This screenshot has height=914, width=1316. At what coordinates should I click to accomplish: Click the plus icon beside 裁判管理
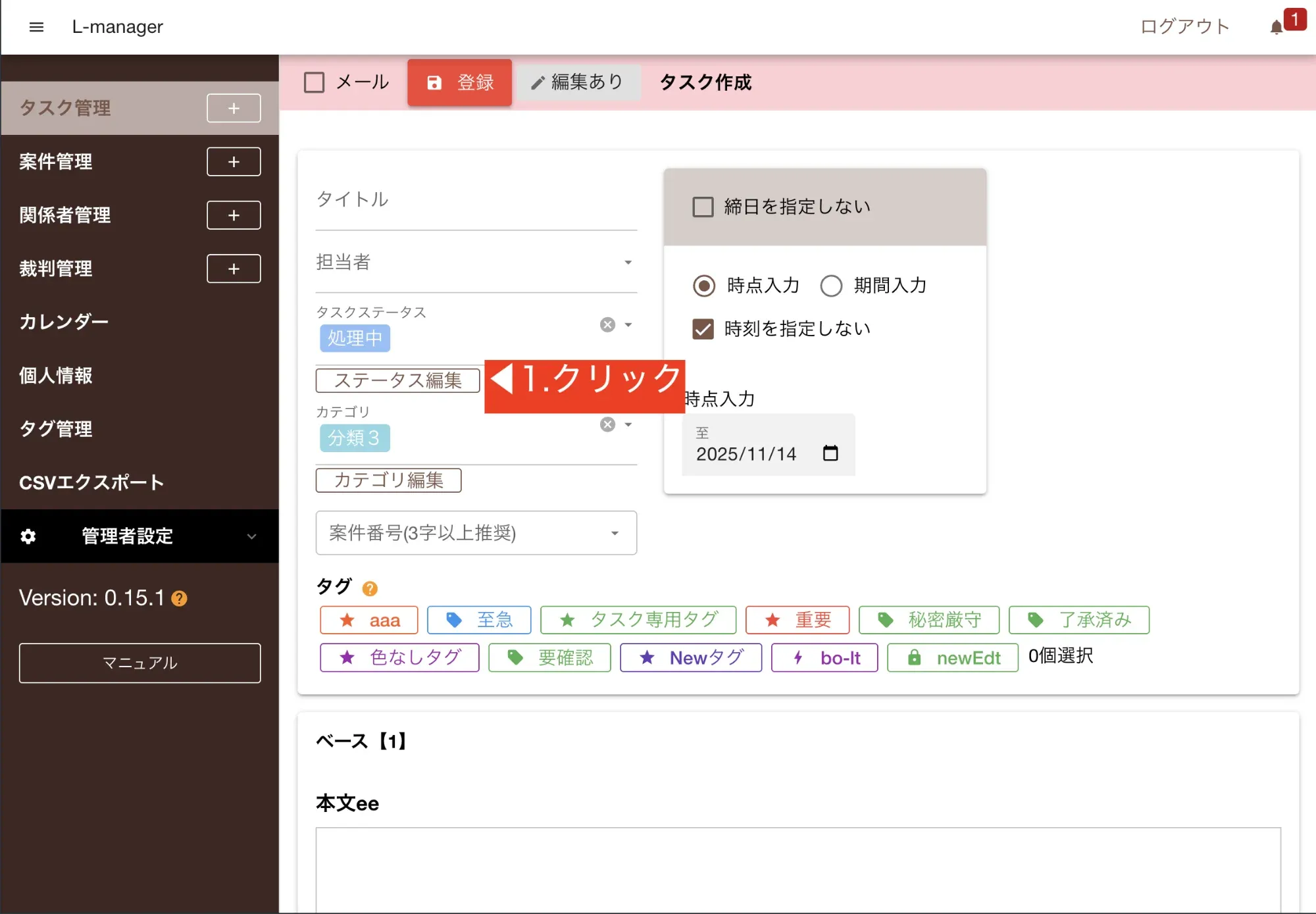(234, 268)
